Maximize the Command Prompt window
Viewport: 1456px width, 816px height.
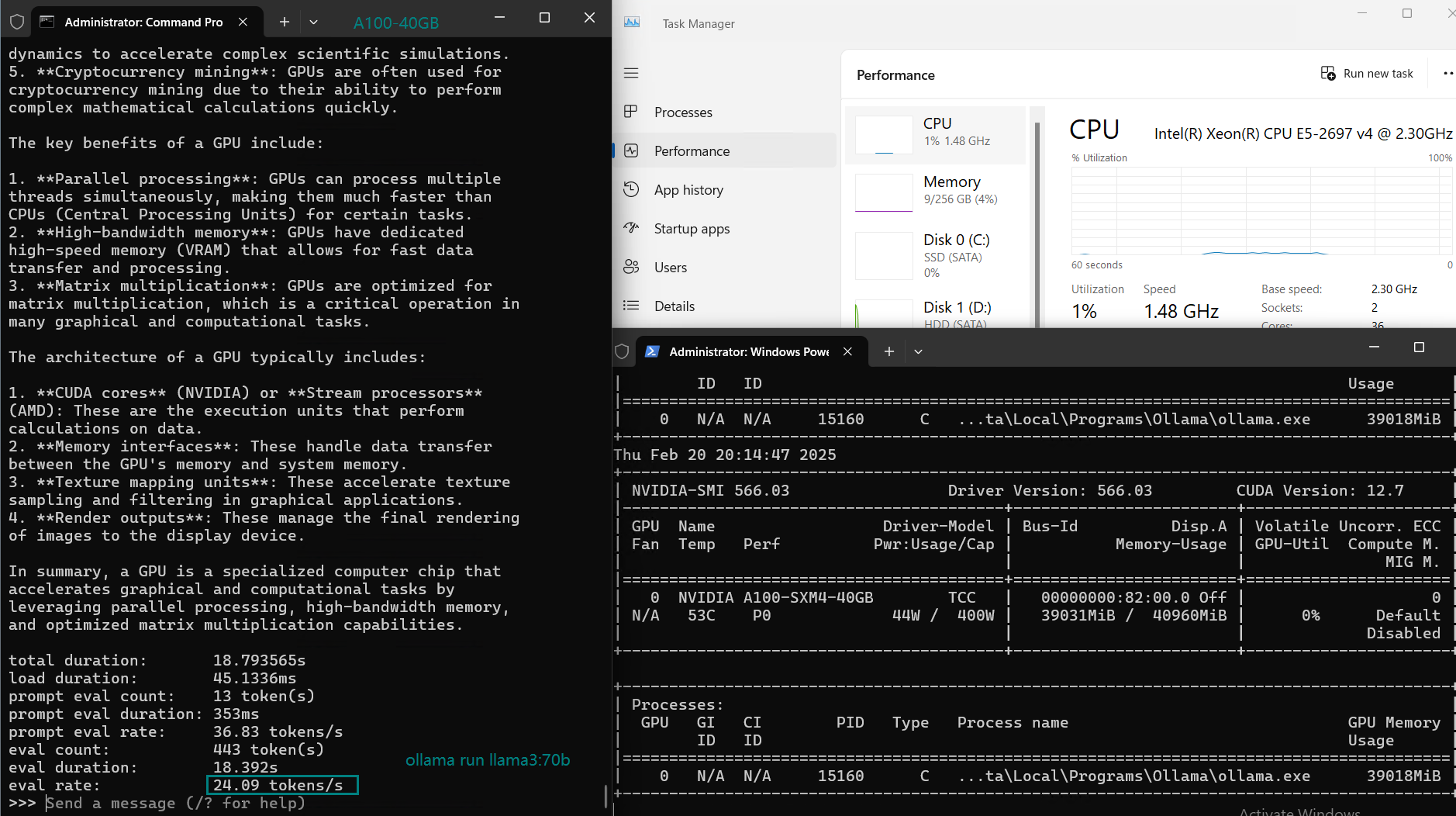click(544, 18)
